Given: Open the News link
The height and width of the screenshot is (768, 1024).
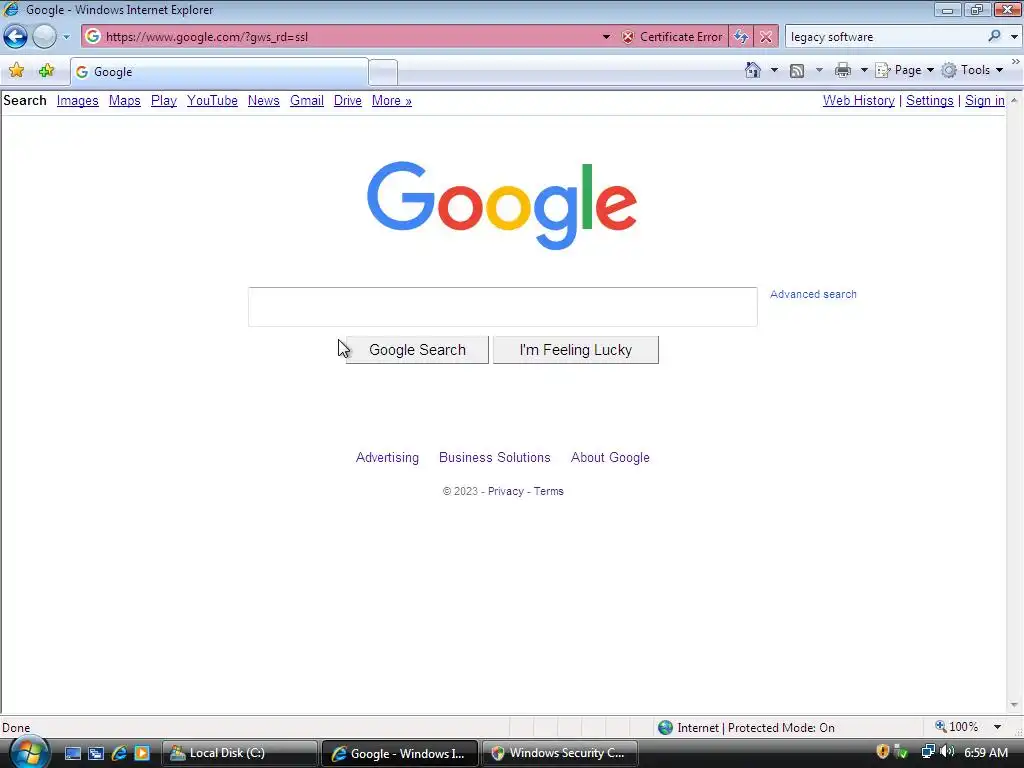Looking at the screenshot, I should point(263,101).
